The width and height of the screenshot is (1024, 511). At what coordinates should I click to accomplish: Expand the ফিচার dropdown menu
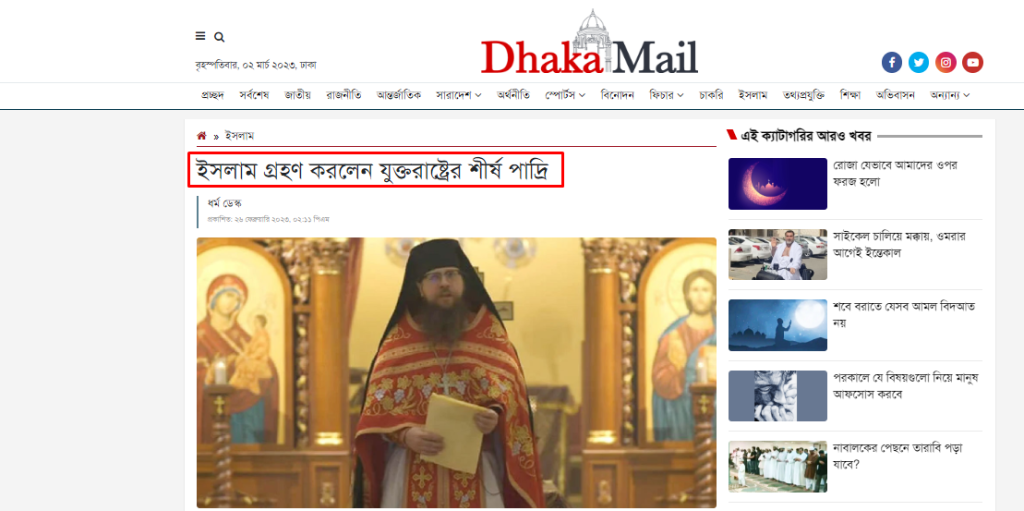coord(666,95)
